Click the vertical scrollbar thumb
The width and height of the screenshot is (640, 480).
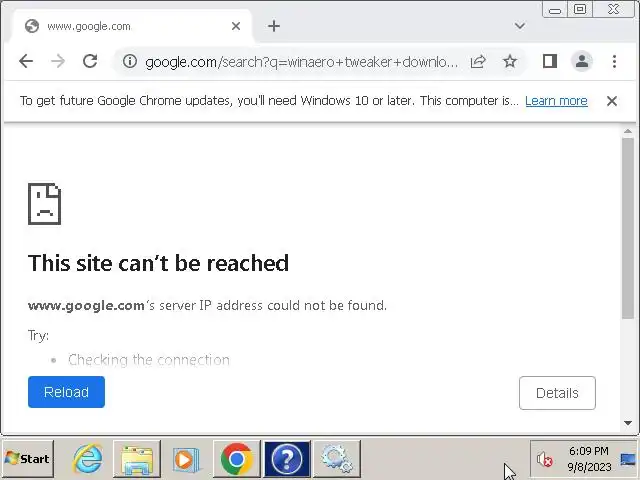coord(628,228)
